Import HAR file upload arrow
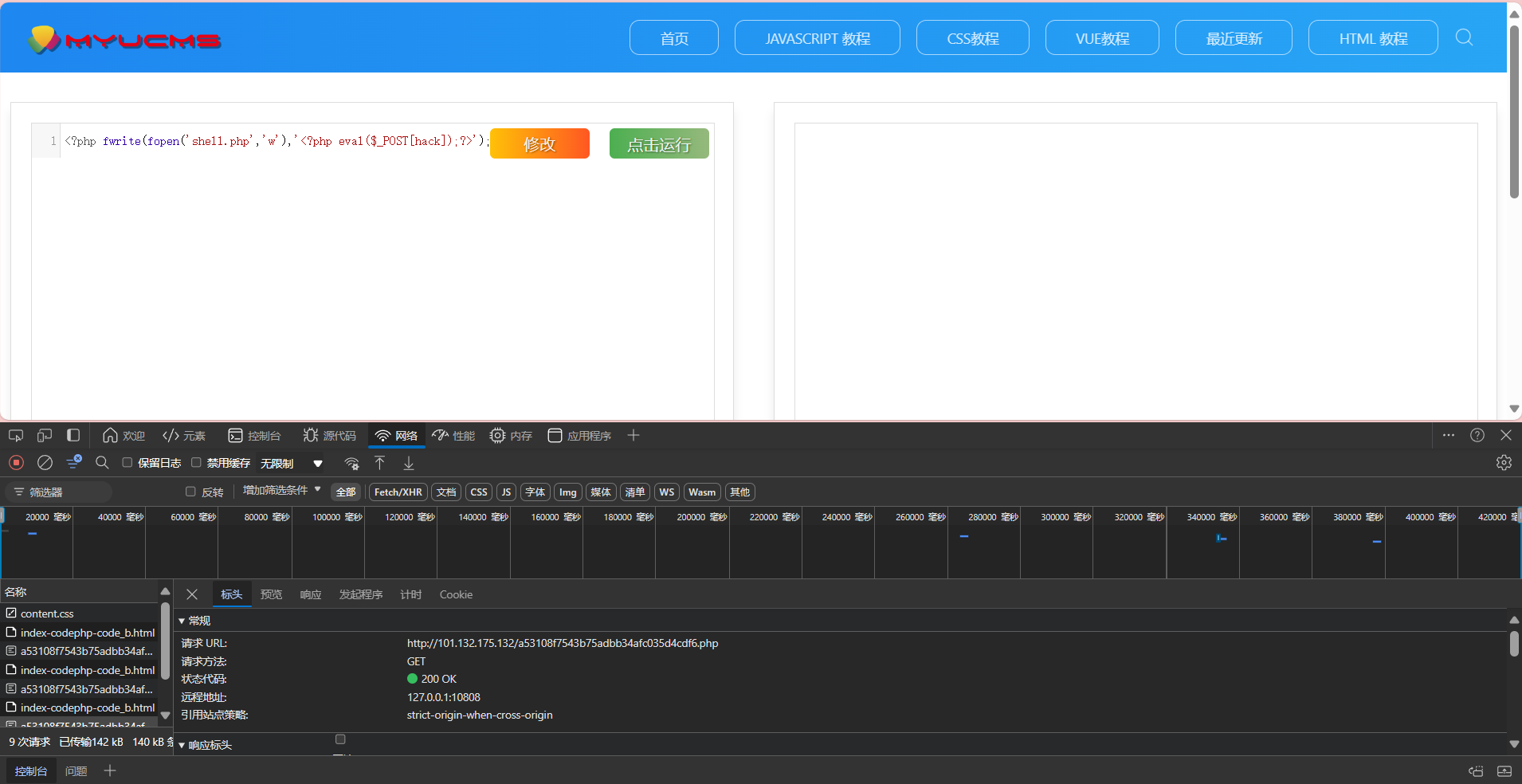Screen dimensions: 1522x784 380,463
